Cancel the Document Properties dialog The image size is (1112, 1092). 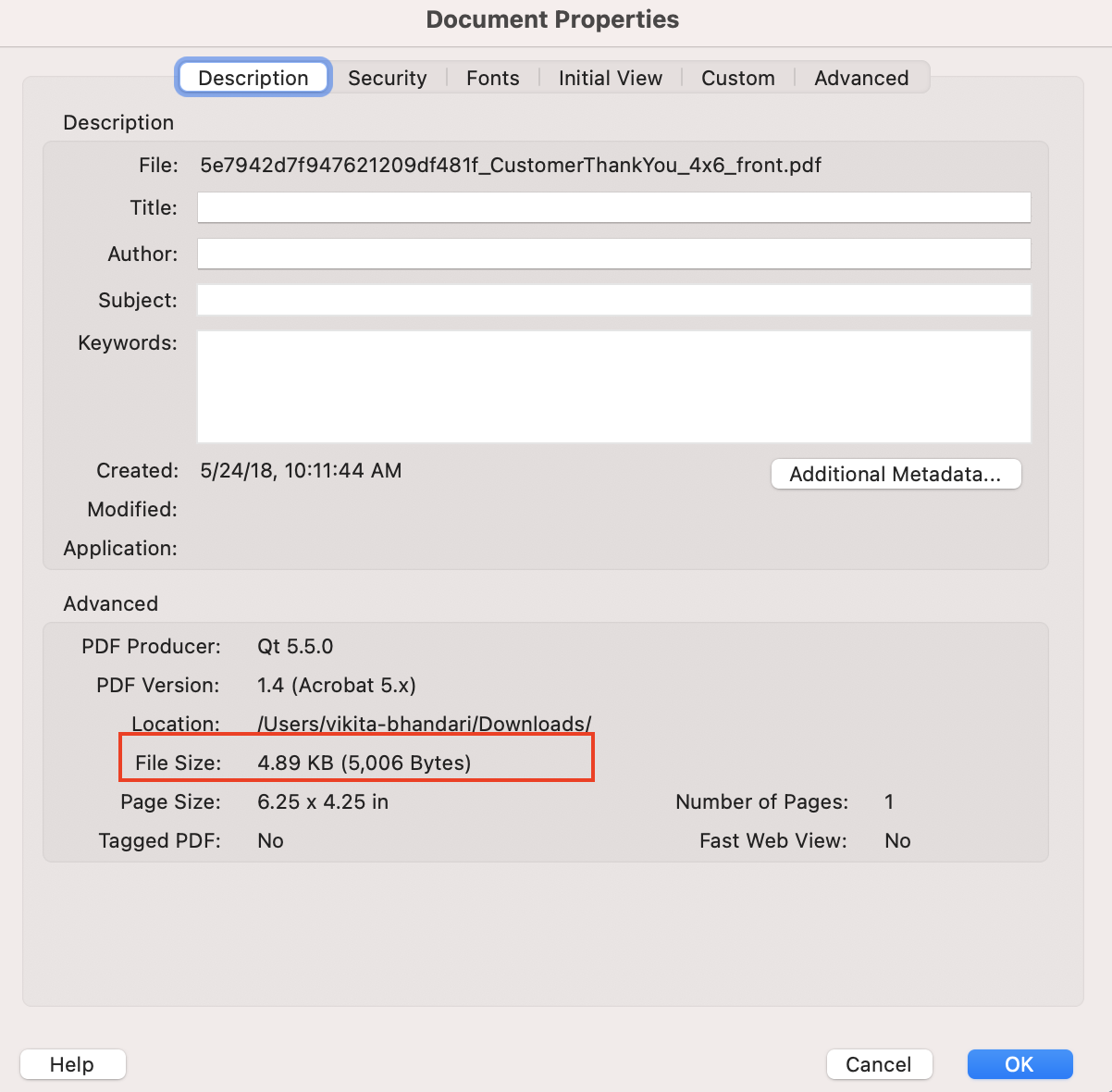(878, 1064)
